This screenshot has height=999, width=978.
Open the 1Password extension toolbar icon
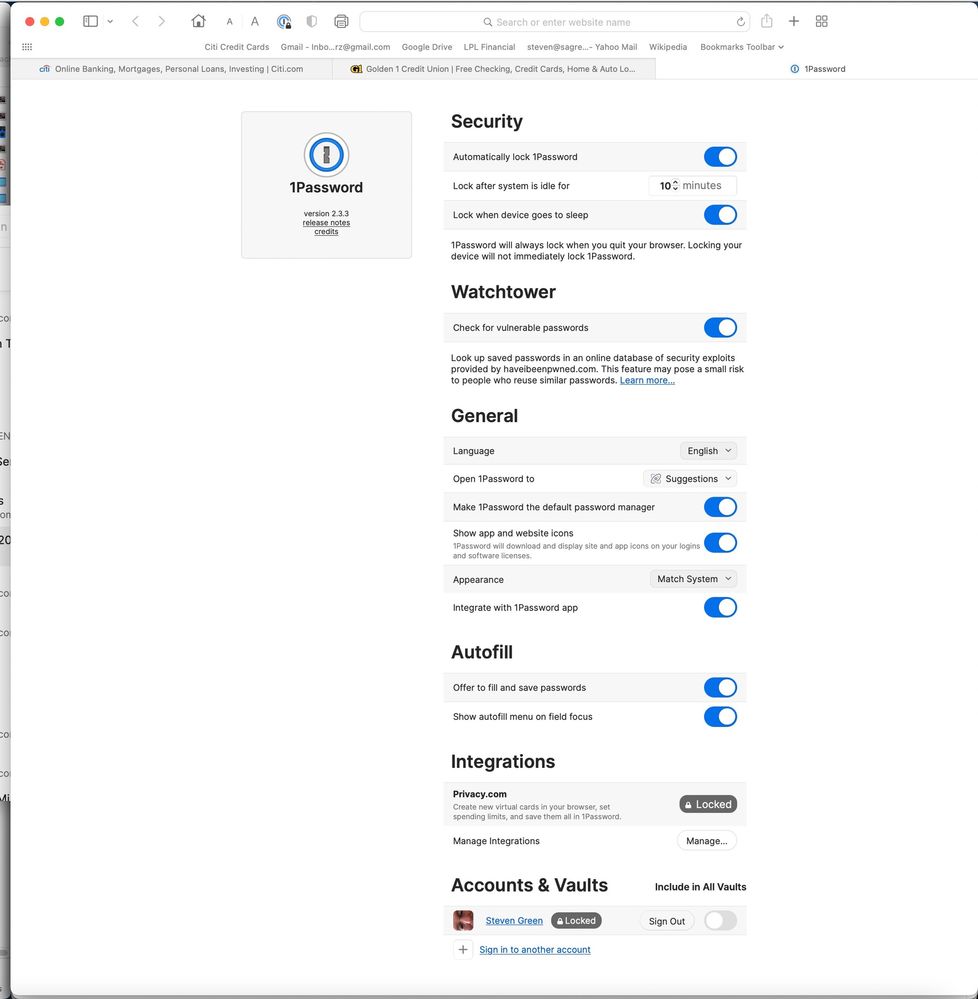(284, 22)
